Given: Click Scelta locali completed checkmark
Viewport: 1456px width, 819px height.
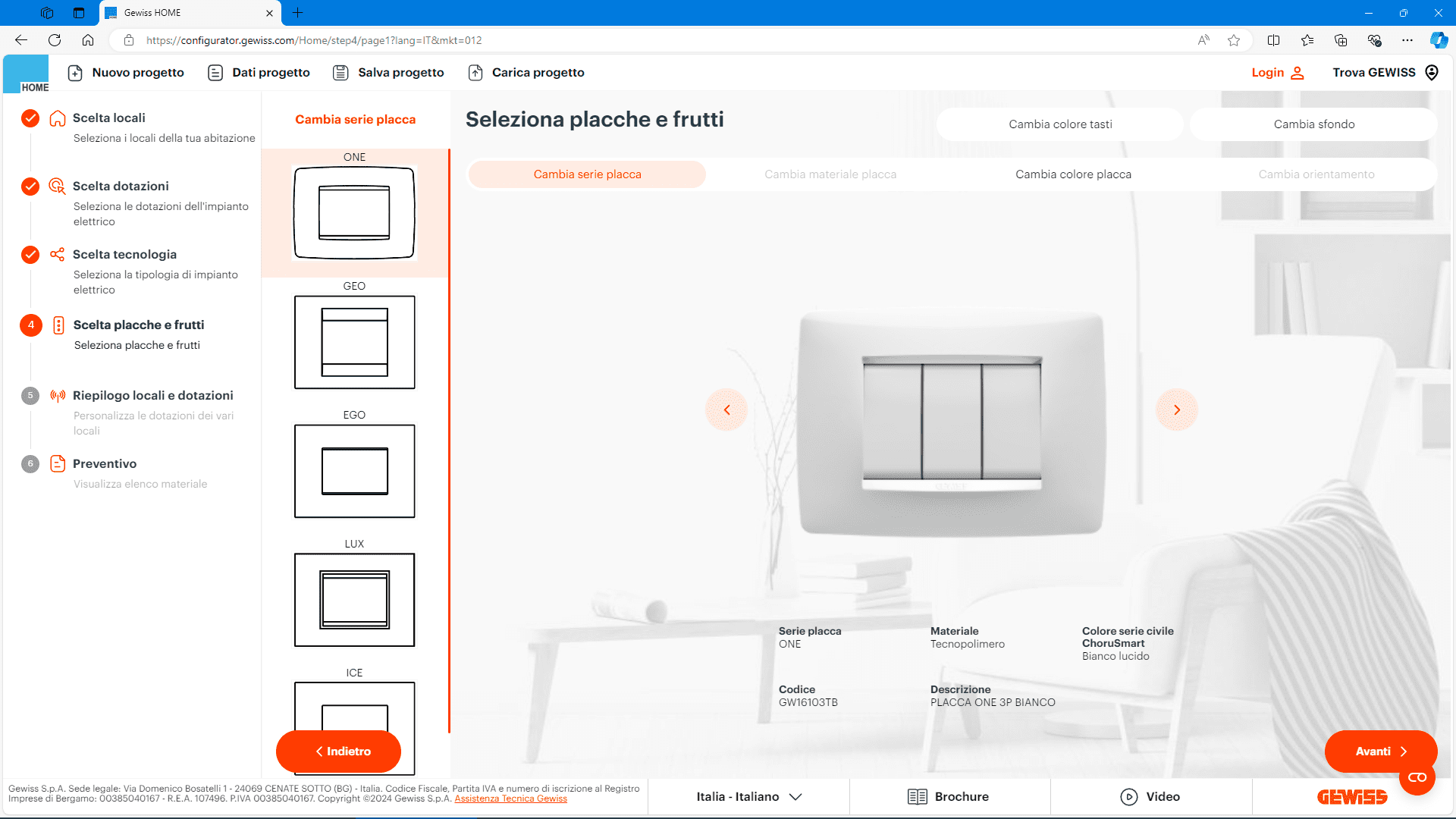Looking at the screenshot, I should tap(30, 118).
